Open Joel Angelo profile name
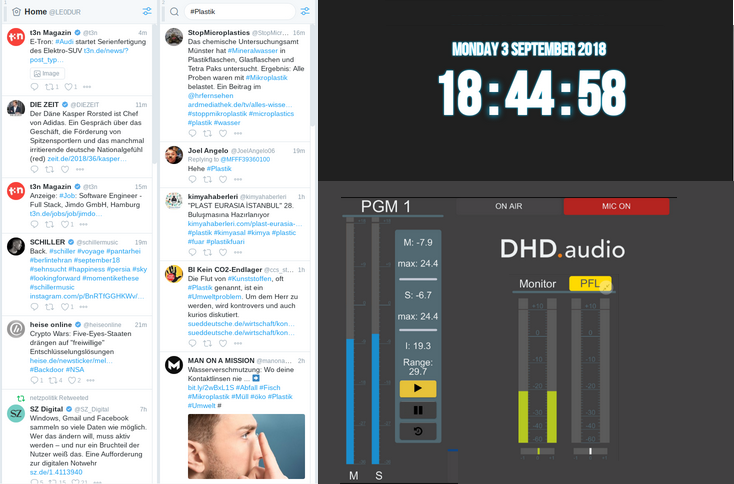The width and height of the screenshot is (734, 484). (208, 151)
